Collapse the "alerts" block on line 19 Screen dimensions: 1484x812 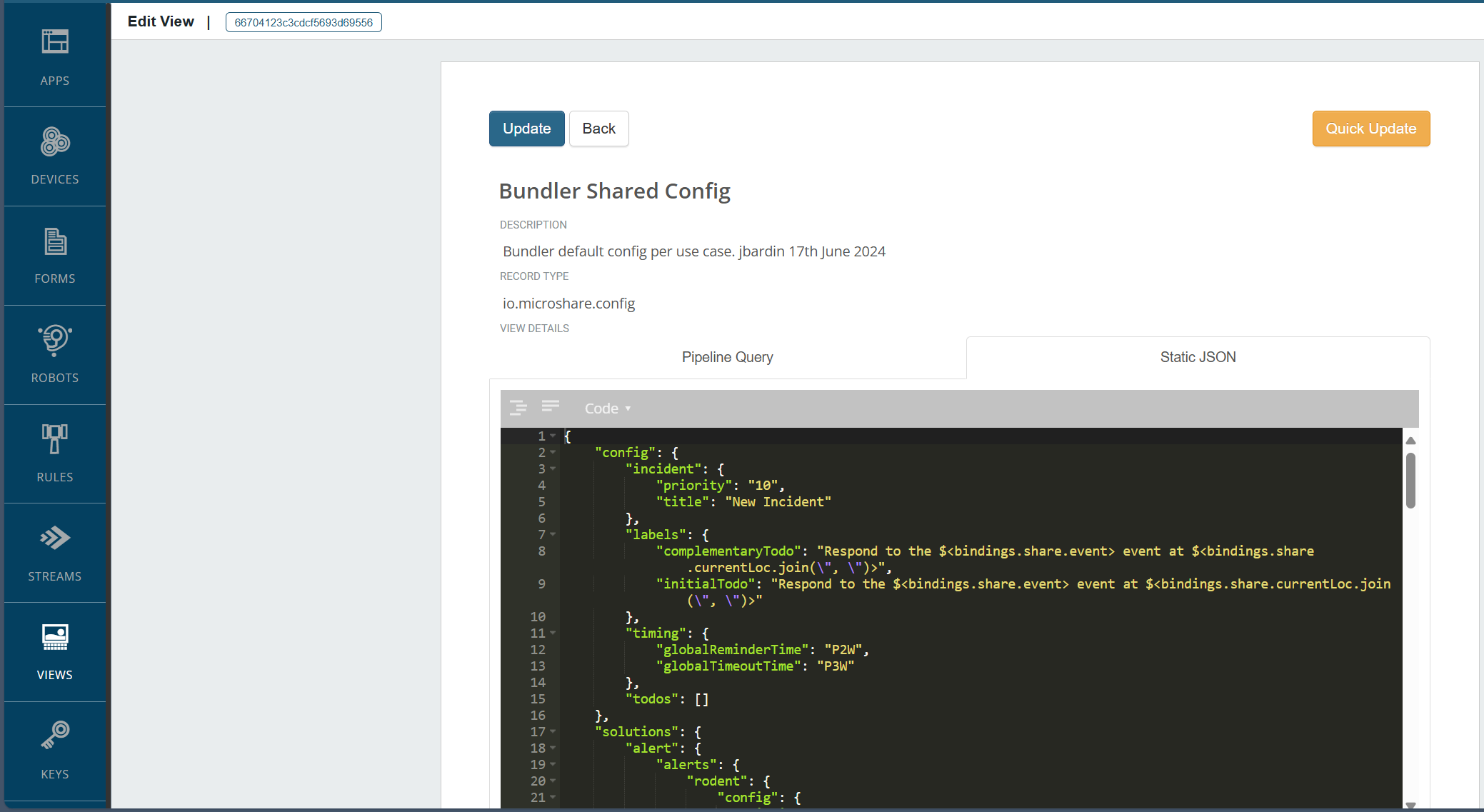[x=553, y=764]
